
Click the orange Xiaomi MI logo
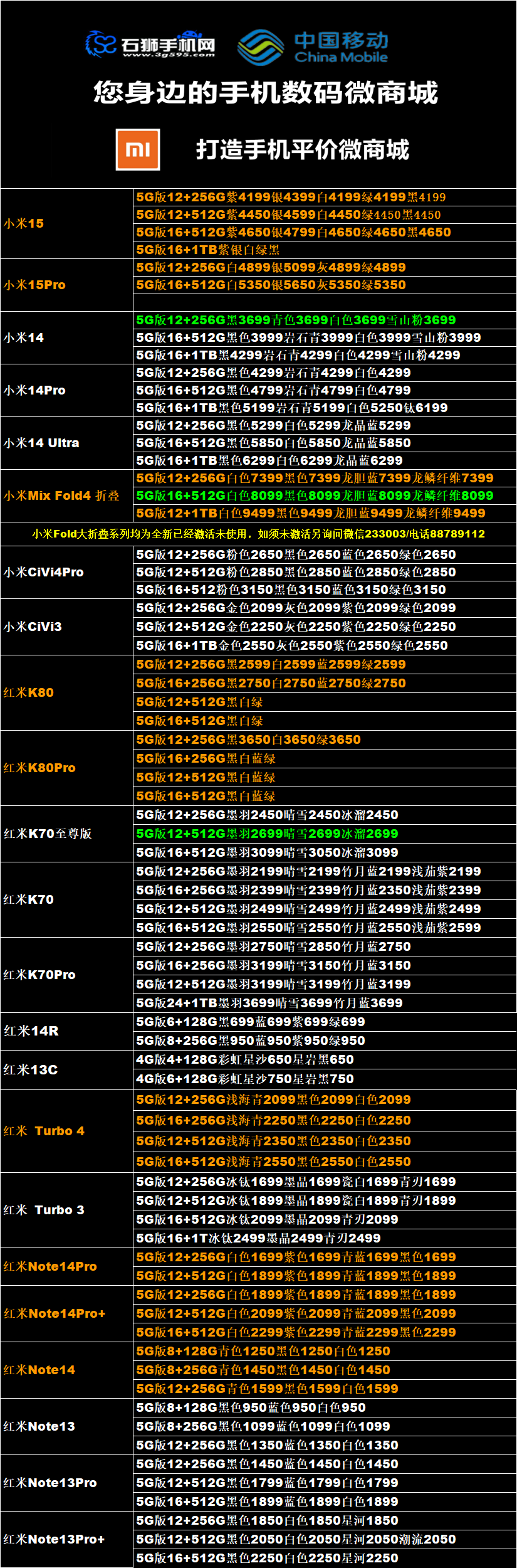coord(138,149)
